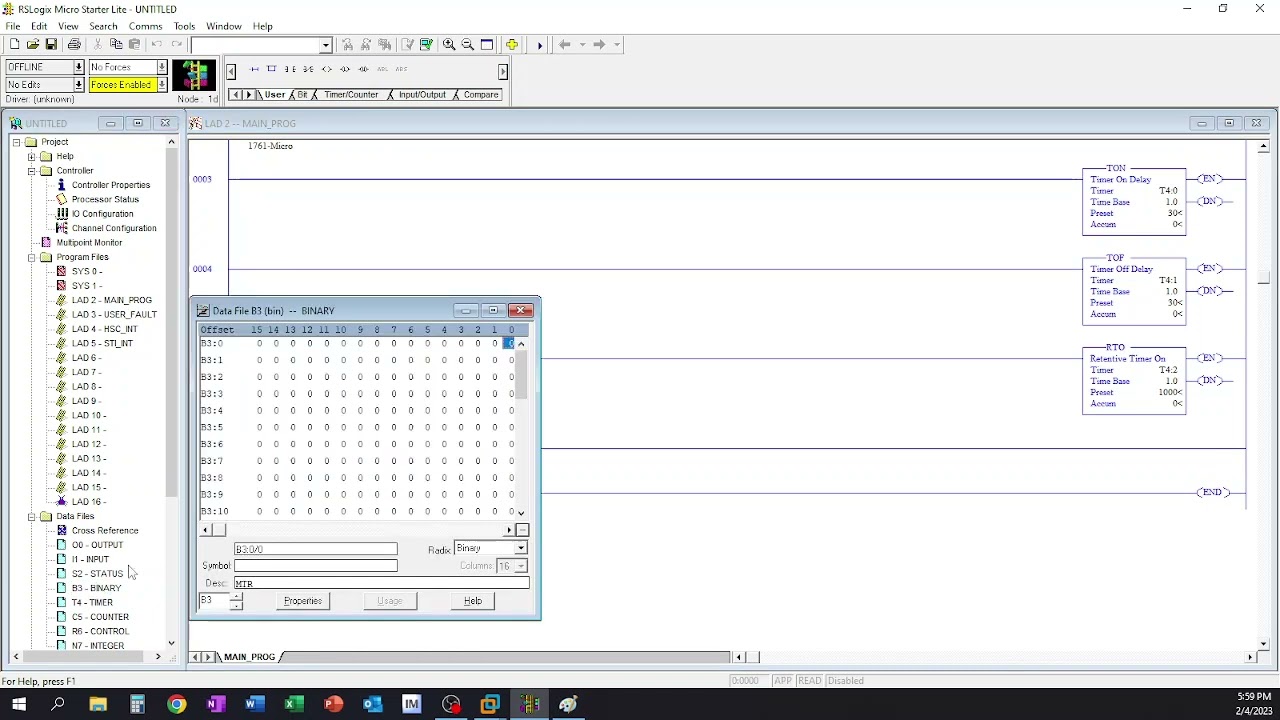Open OFFLINE mode dropdown

click(78, 67)
